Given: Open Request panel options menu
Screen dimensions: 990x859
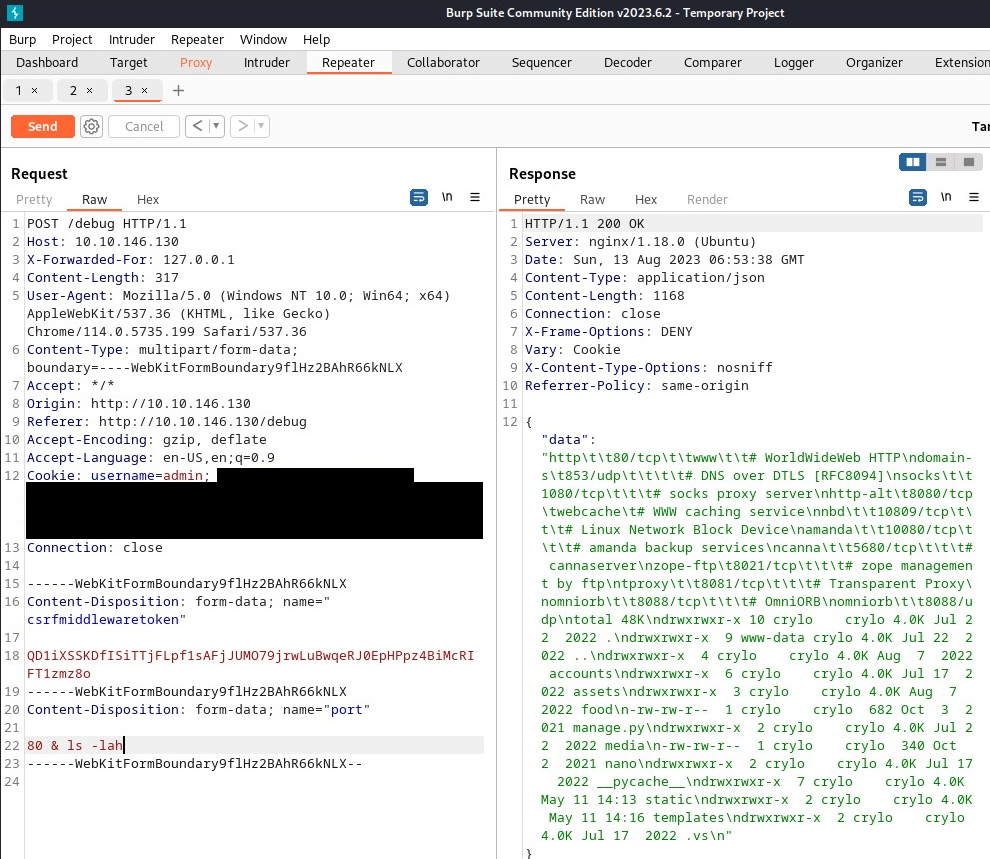Looking at the screenshot, I should (x=475, y=197).
